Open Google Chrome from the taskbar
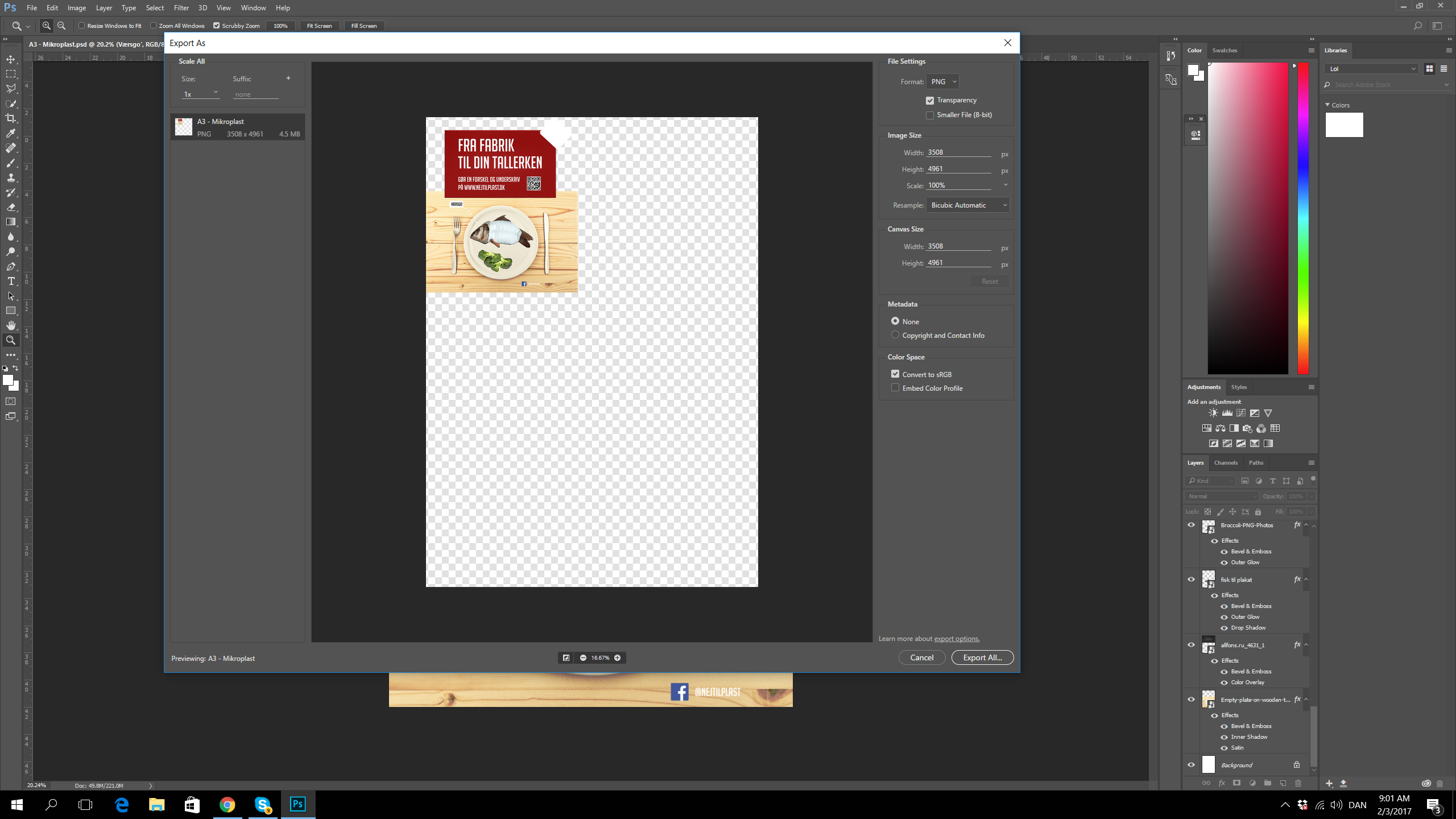1456x819 pixels. coord(227,804)
